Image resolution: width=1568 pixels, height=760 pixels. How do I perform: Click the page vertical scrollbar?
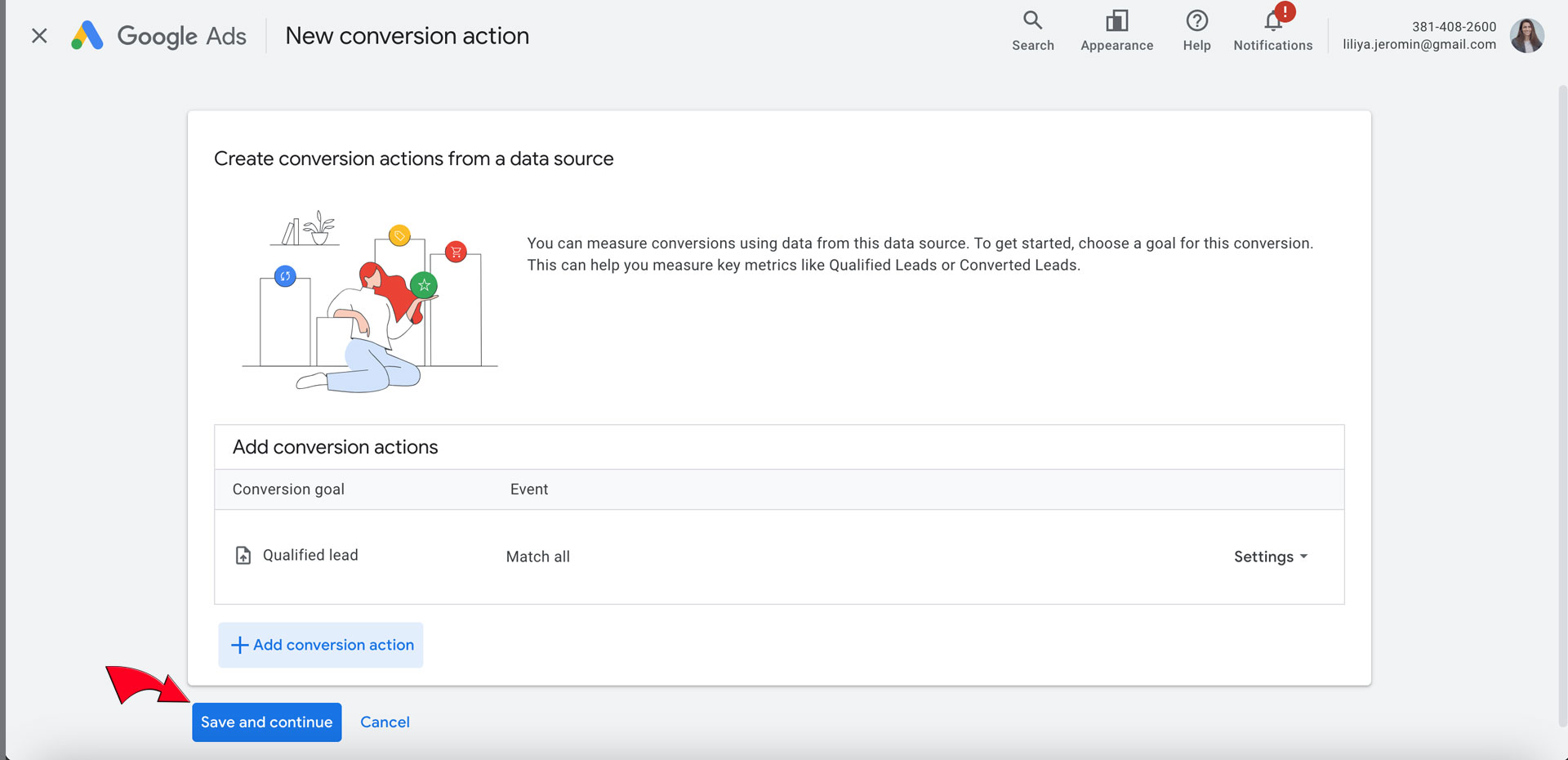[x=1562, y=405]
